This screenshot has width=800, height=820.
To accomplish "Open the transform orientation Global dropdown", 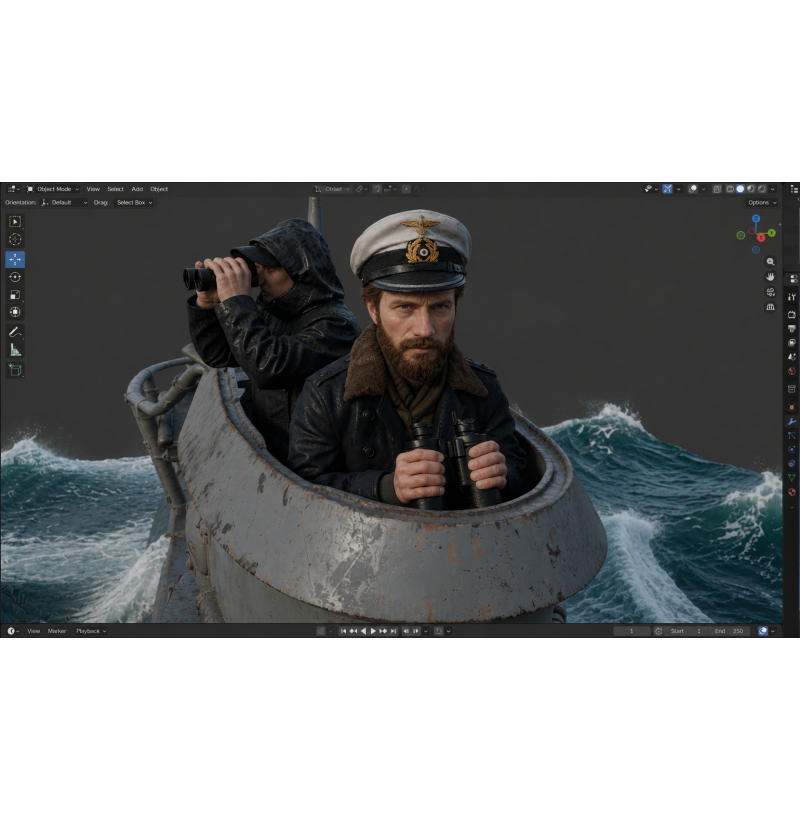I will tap(333, 189).
